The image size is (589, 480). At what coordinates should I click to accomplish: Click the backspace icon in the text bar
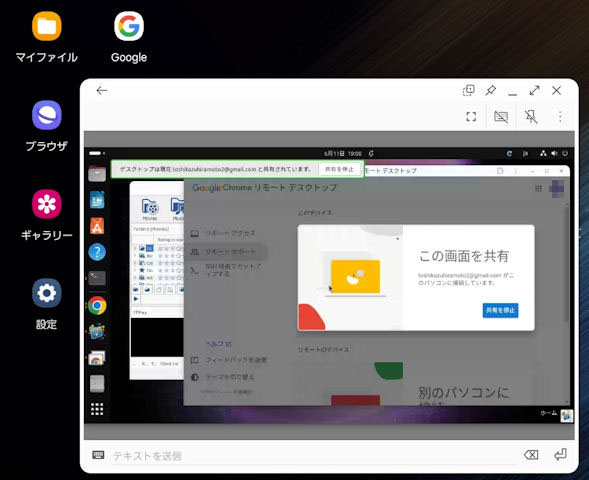coord(531,455)
